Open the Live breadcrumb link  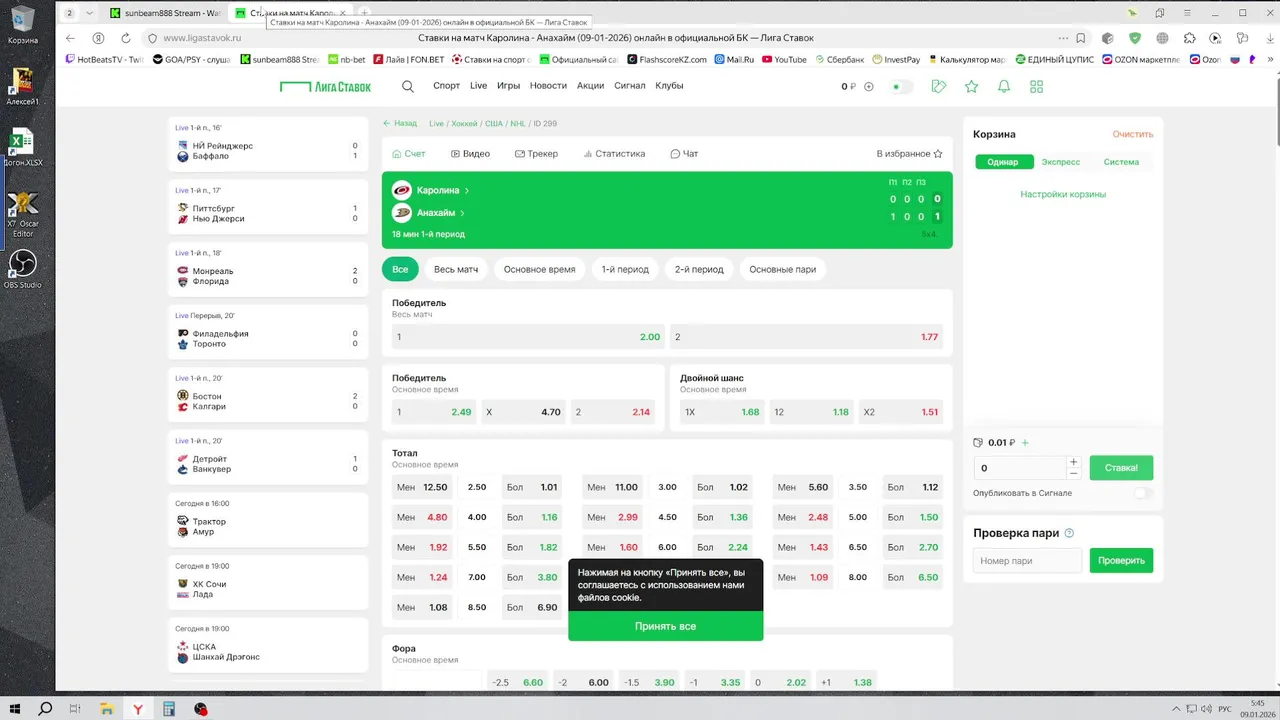coord(436,124)
